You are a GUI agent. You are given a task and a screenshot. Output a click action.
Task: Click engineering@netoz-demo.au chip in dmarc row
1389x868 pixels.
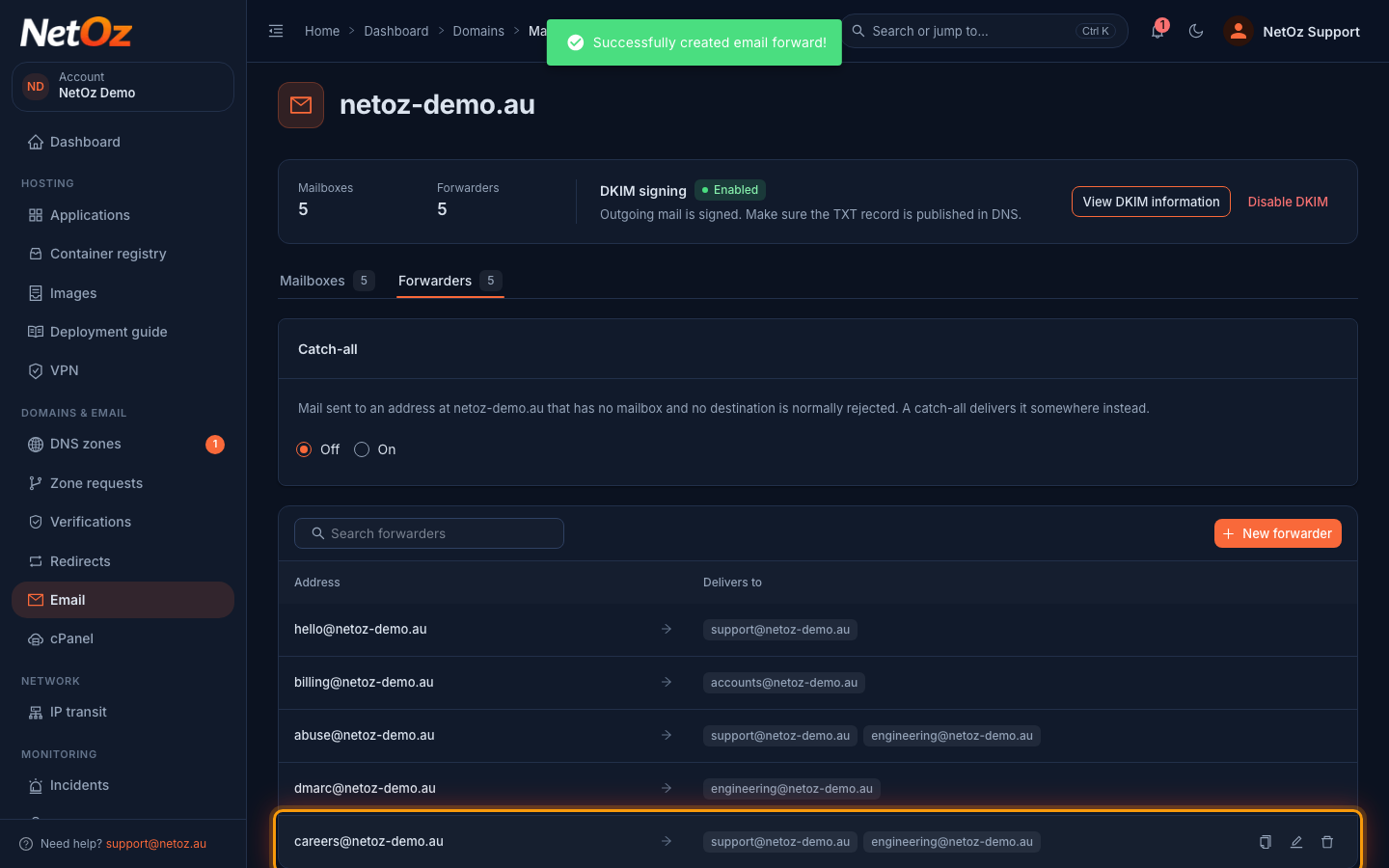pyautogui.click(x=792, y=789)
